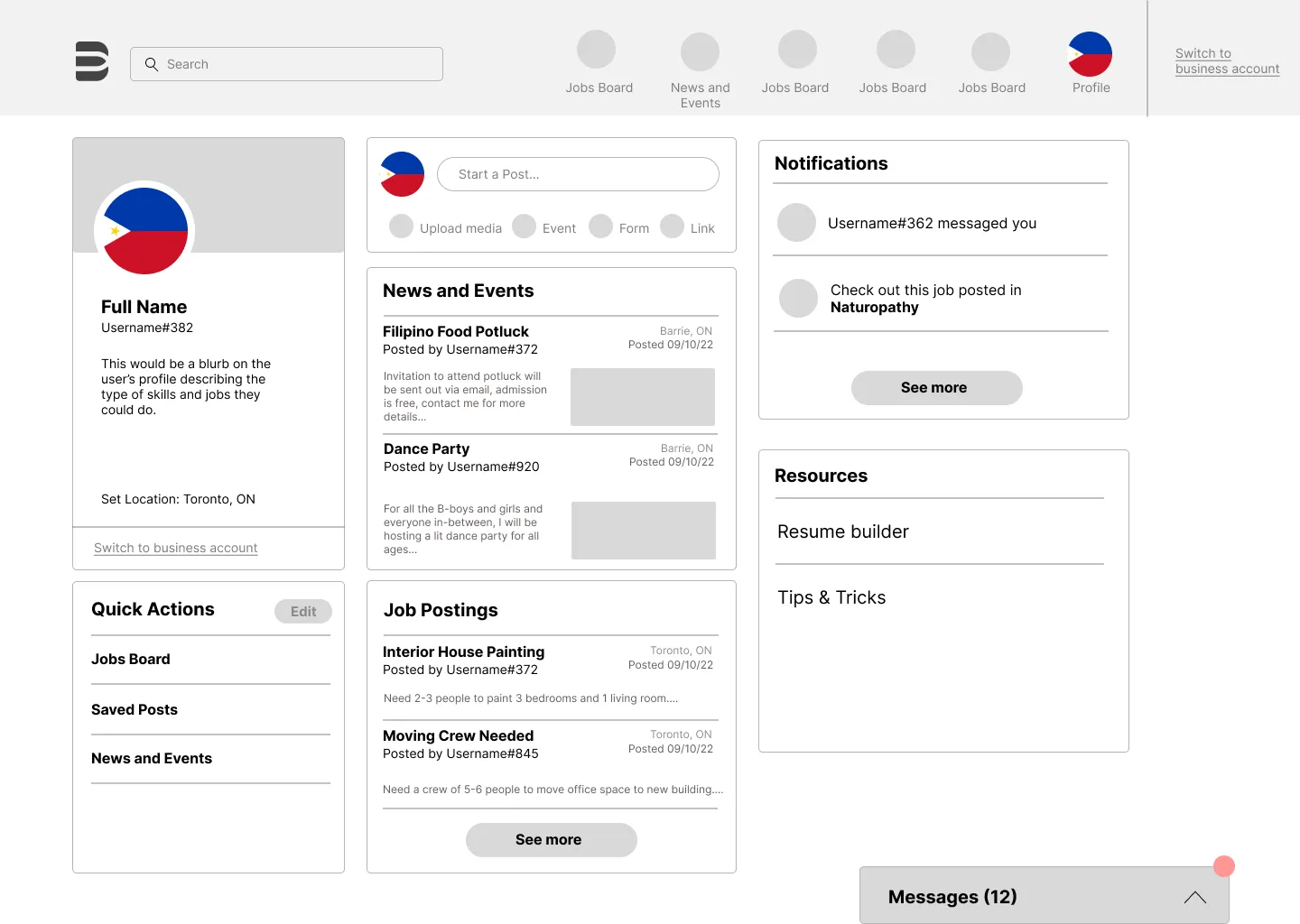The width and height of the screenshot is (1300, 924).
Task: Click the Start a Post input field
Action: coord(578,173)
